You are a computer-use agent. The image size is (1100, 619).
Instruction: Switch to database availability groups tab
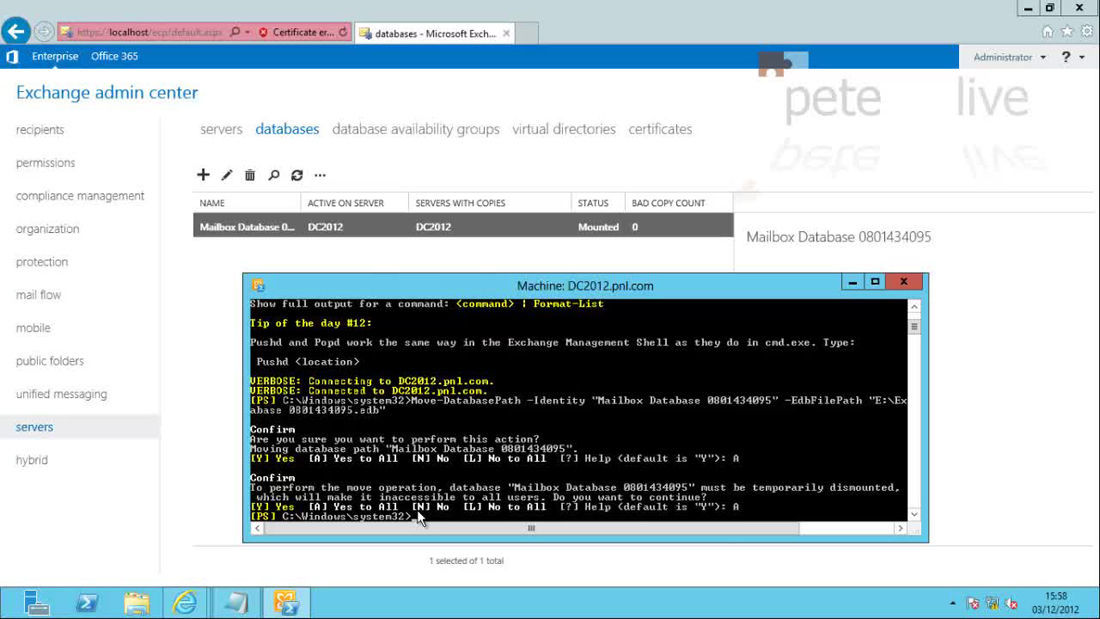[x=416, y=129]
